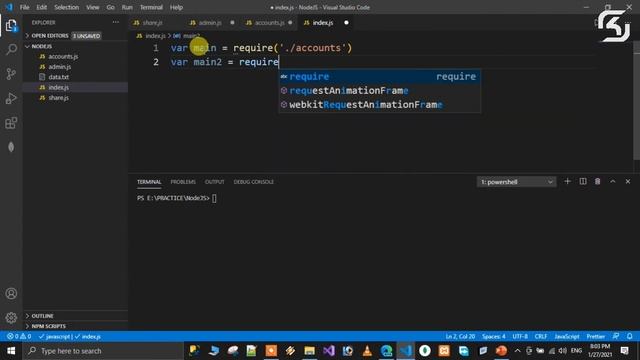Open the Extensions view
Screen dimensions: 640x360
(11, 123)
